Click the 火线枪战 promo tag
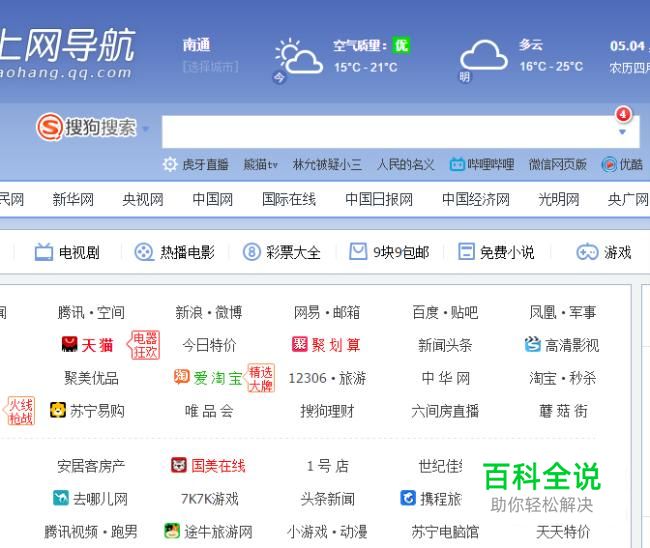The height and width of the screenshot is (548, 650). coord(19,411)
